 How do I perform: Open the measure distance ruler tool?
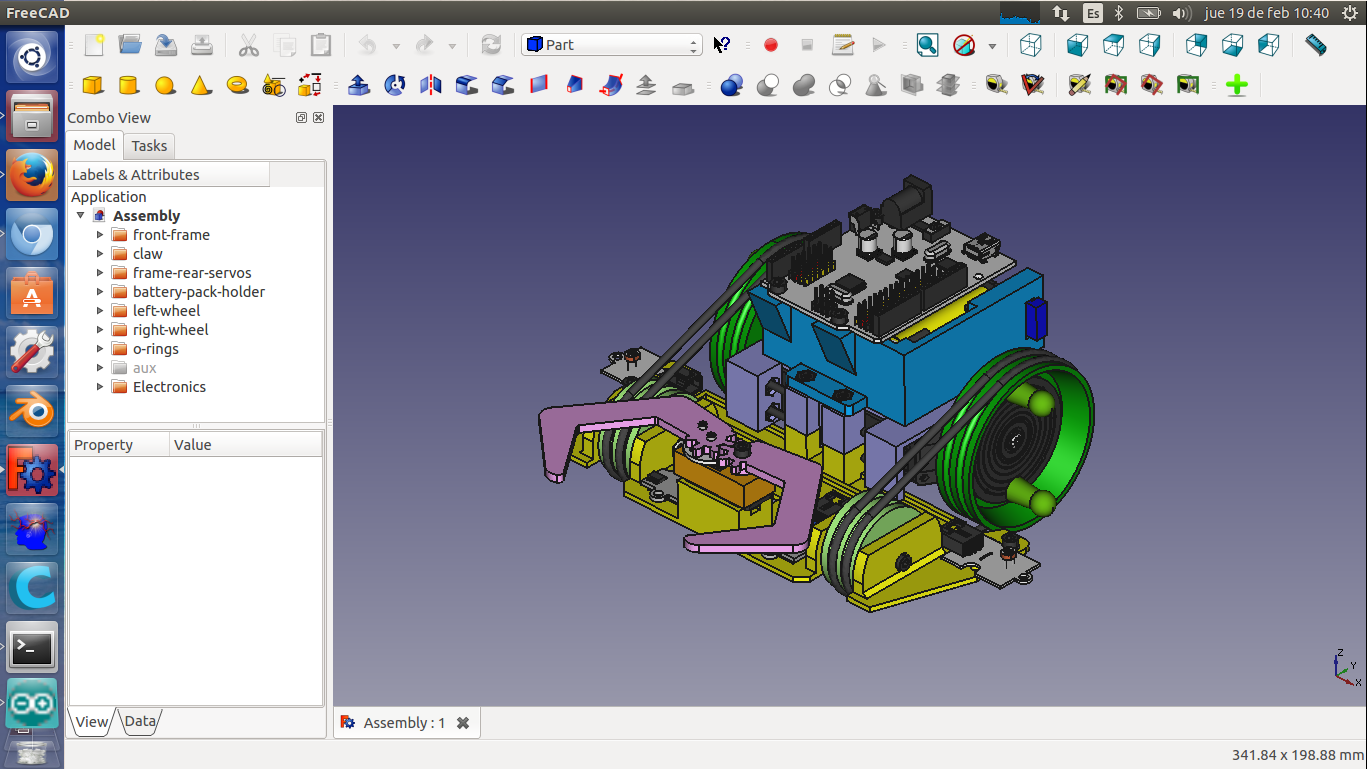pos(1316,45)
